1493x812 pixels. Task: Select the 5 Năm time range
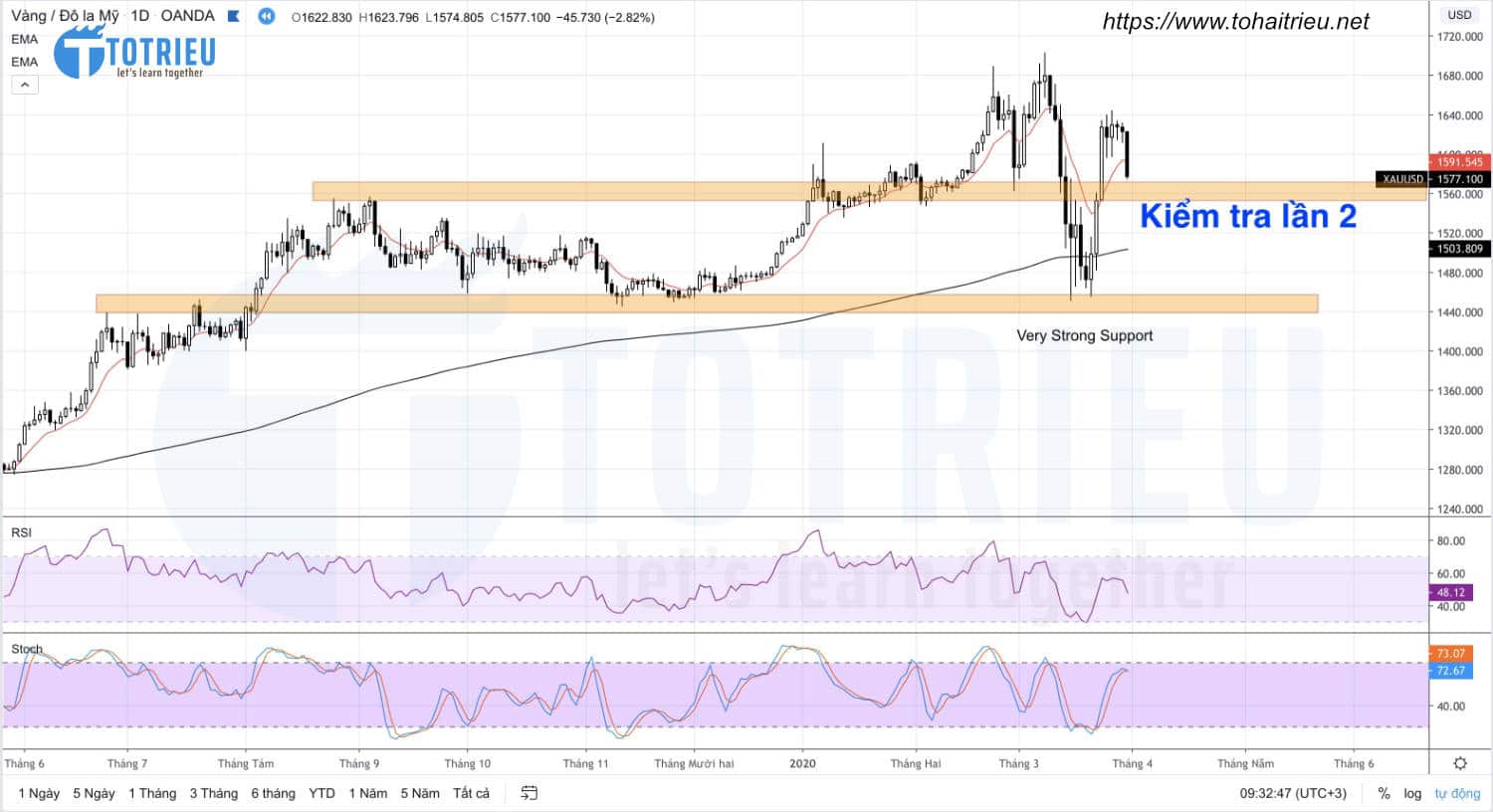click(420, 793)
